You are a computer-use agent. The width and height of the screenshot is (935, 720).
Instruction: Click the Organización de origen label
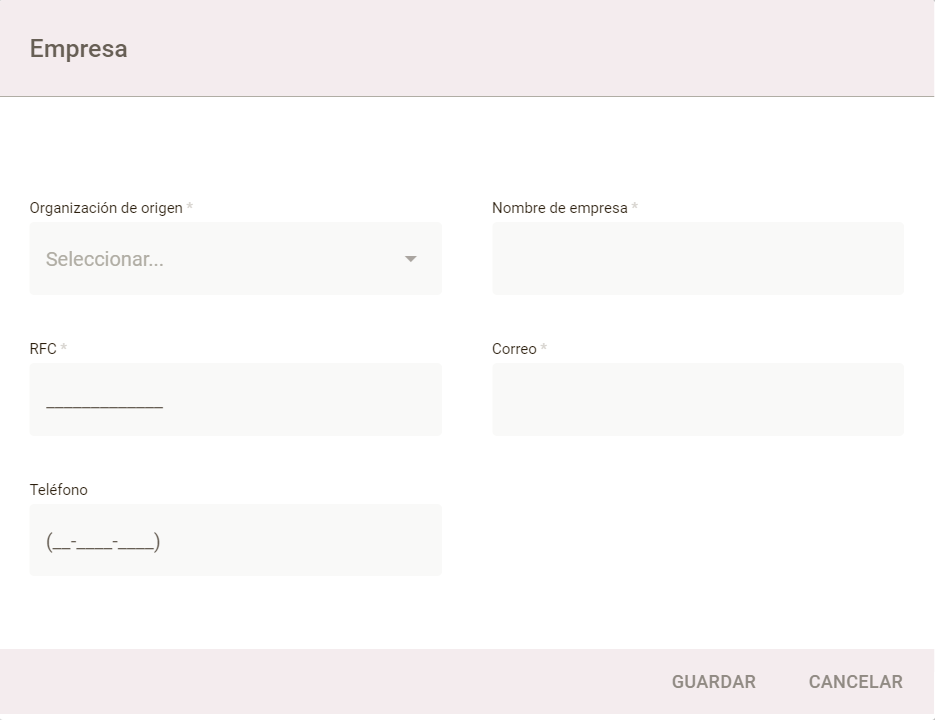(x=106, y=208)
